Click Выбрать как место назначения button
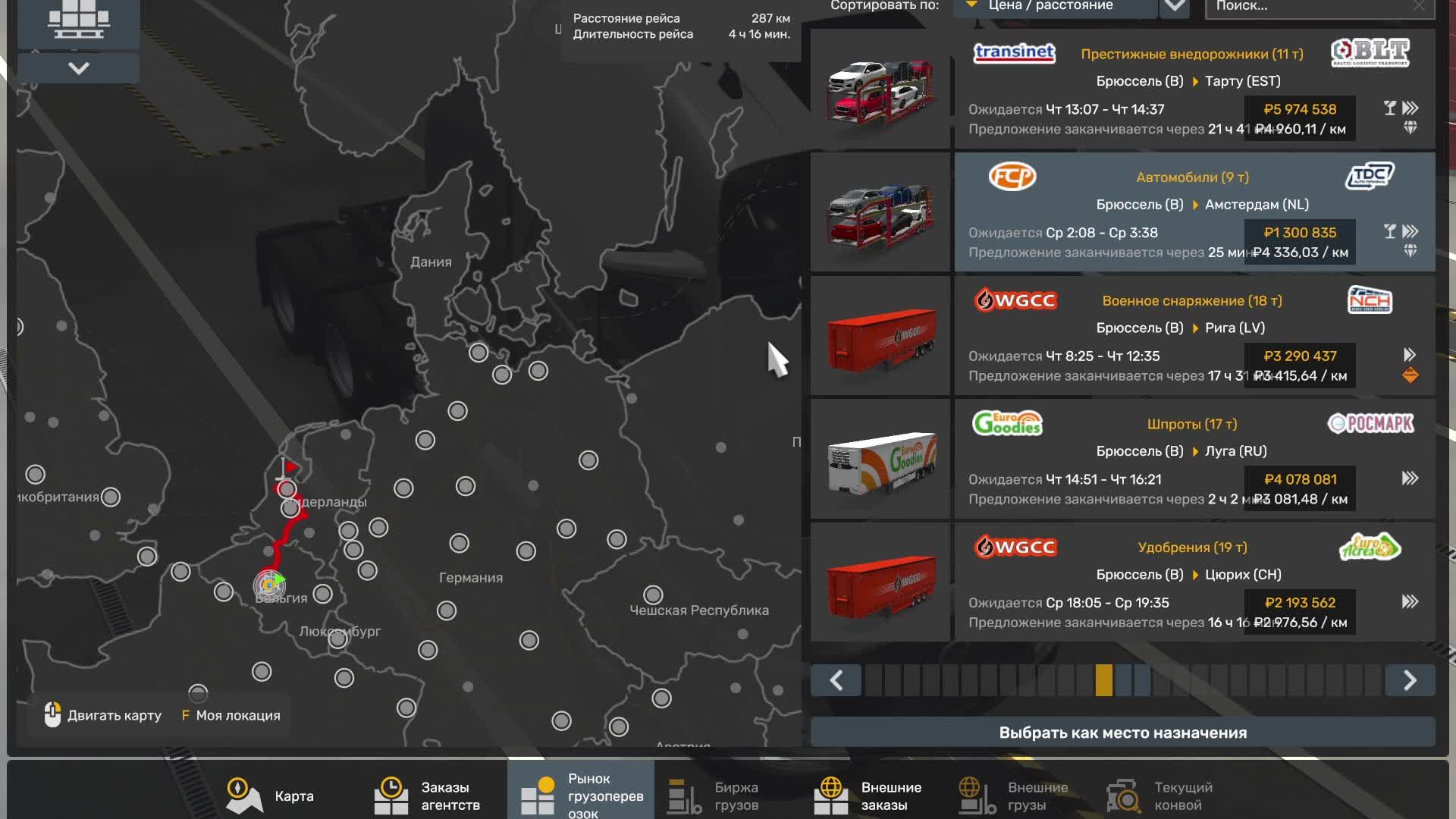1456x819 pixels. [1122, 733]
